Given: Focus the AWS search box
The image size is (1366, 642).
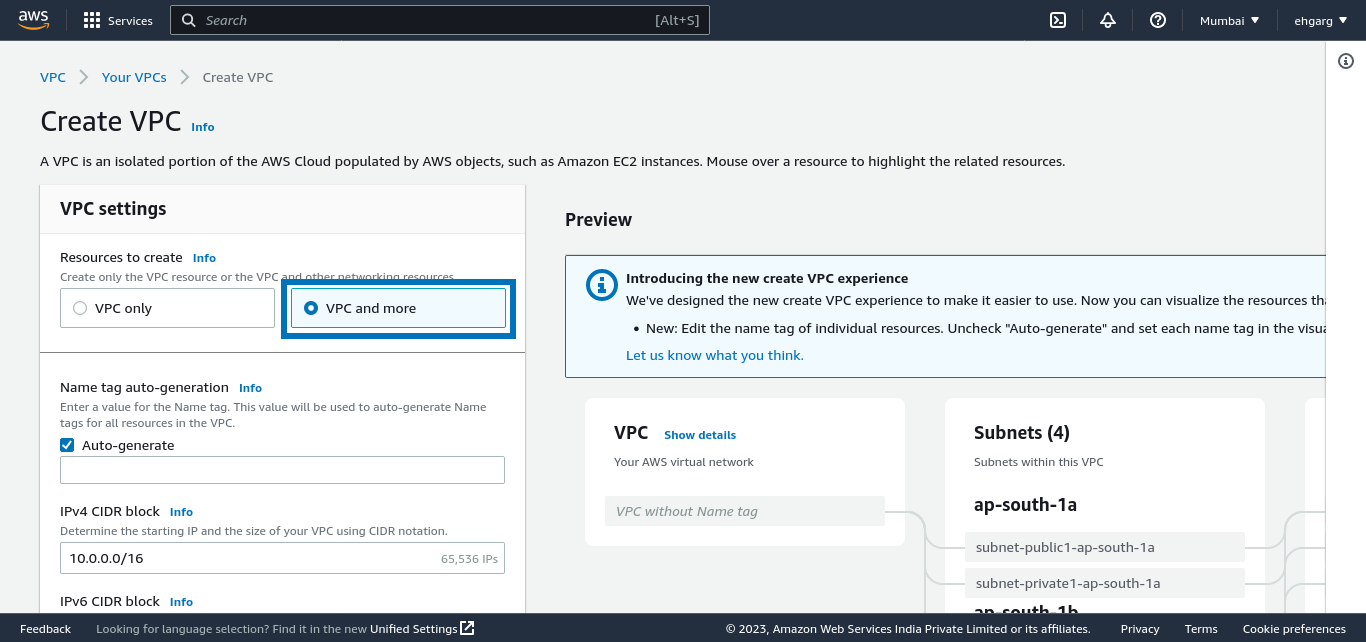Looking at the screenshot, I should point(440,20).
